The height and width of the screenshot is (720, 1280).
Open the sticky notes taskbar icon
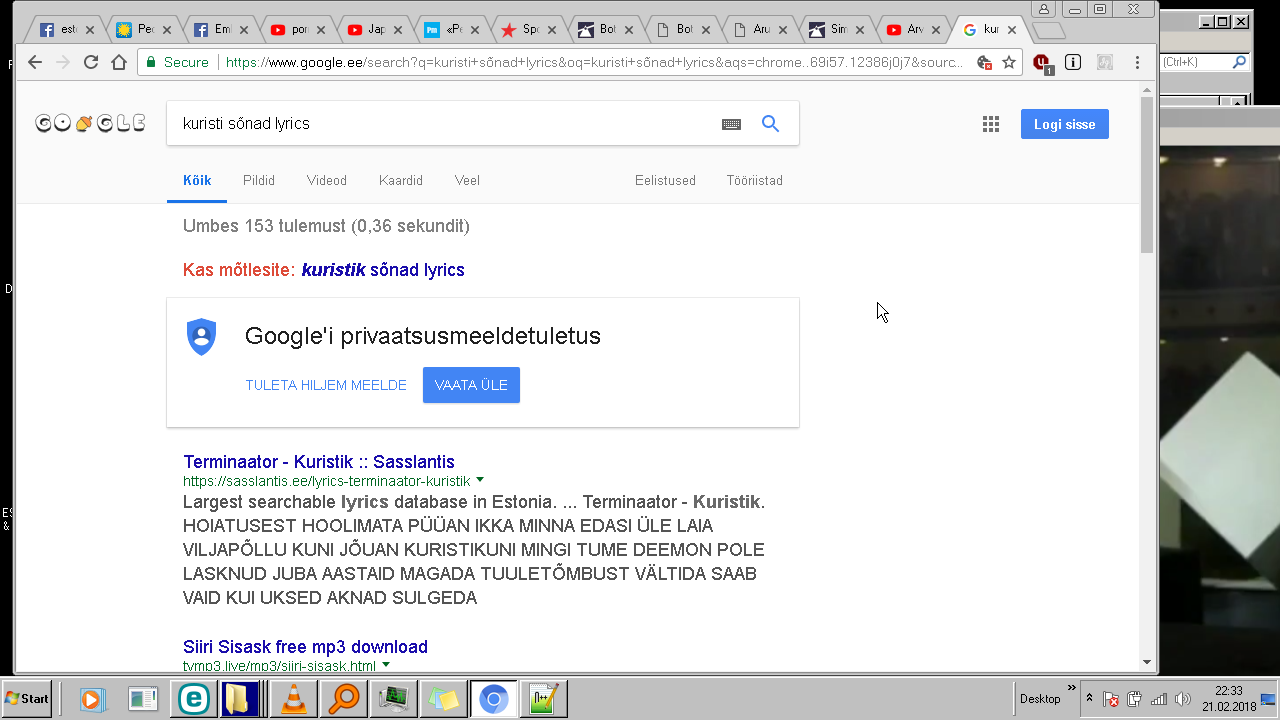442,699
